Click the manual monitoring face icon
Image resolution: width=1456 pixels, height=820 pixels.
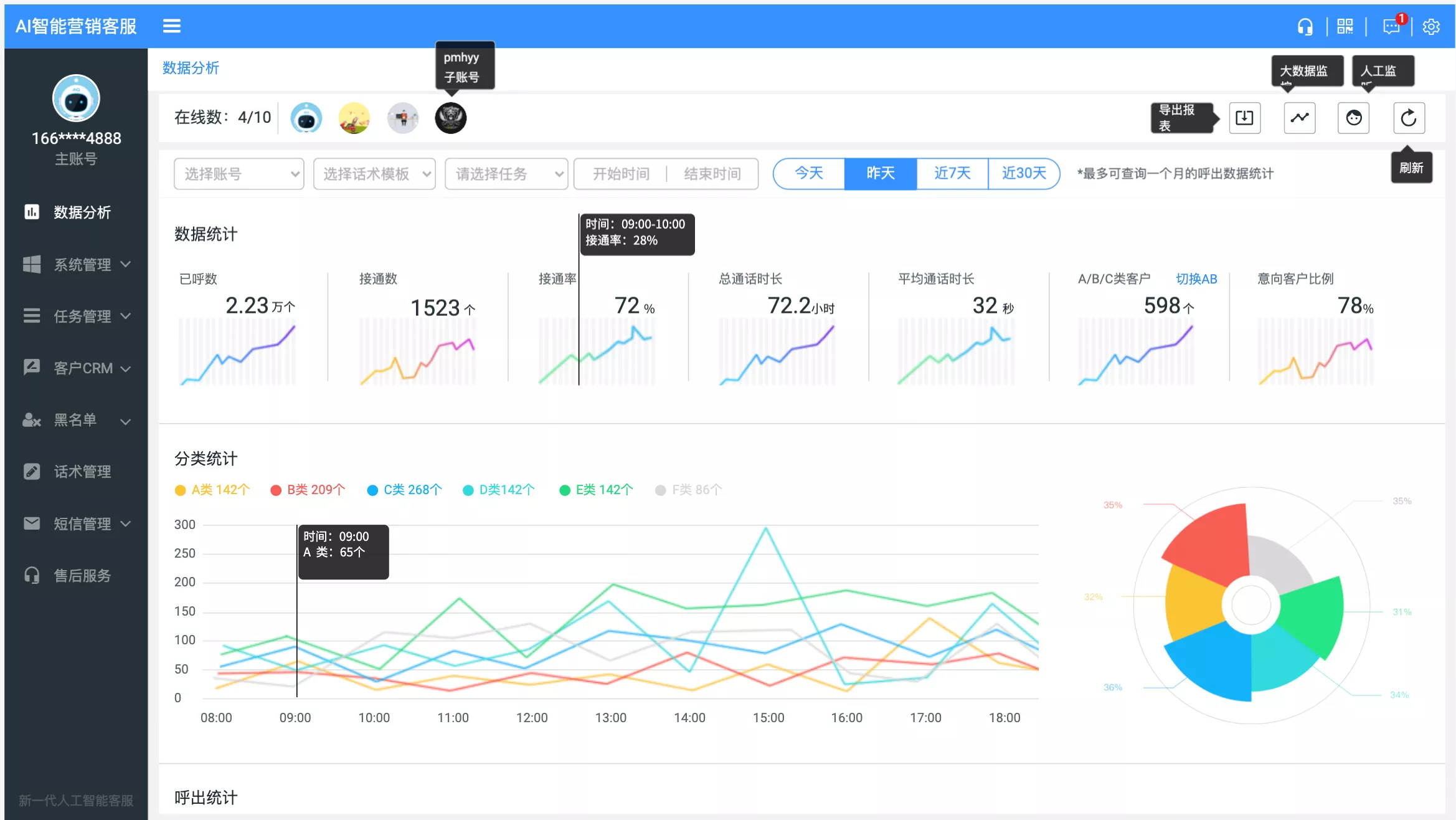pos(1353,118)
